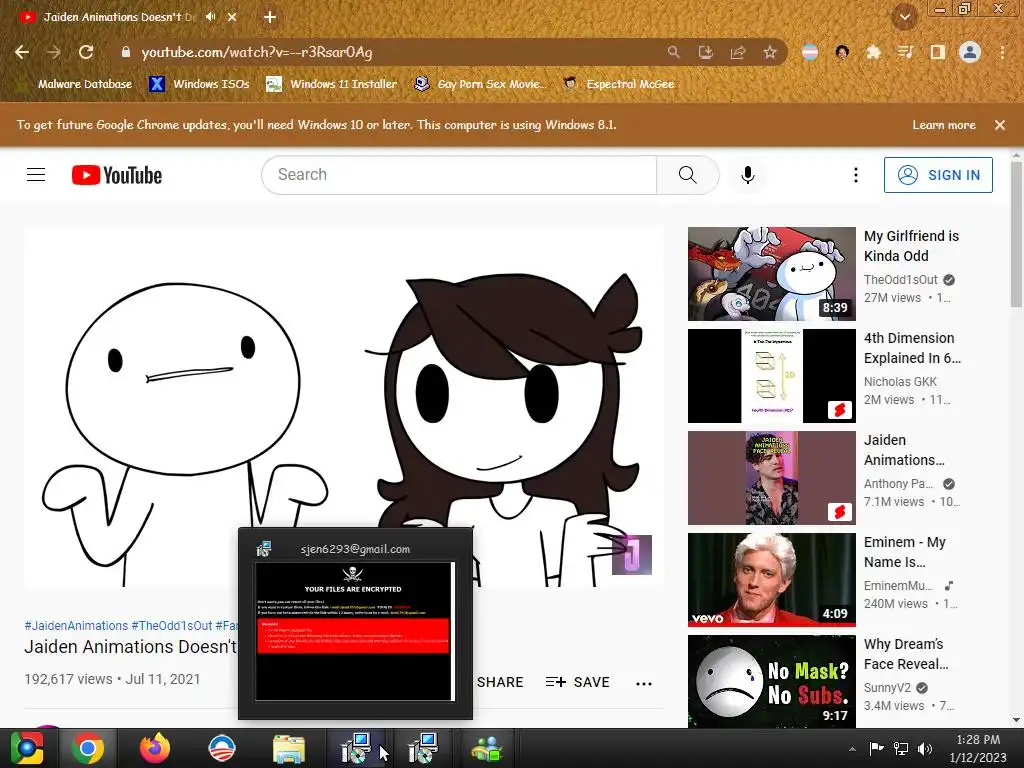Click the Nicholas GKK channel name
The width and height of the screenshot is (1024, 768).
(900, 381)
